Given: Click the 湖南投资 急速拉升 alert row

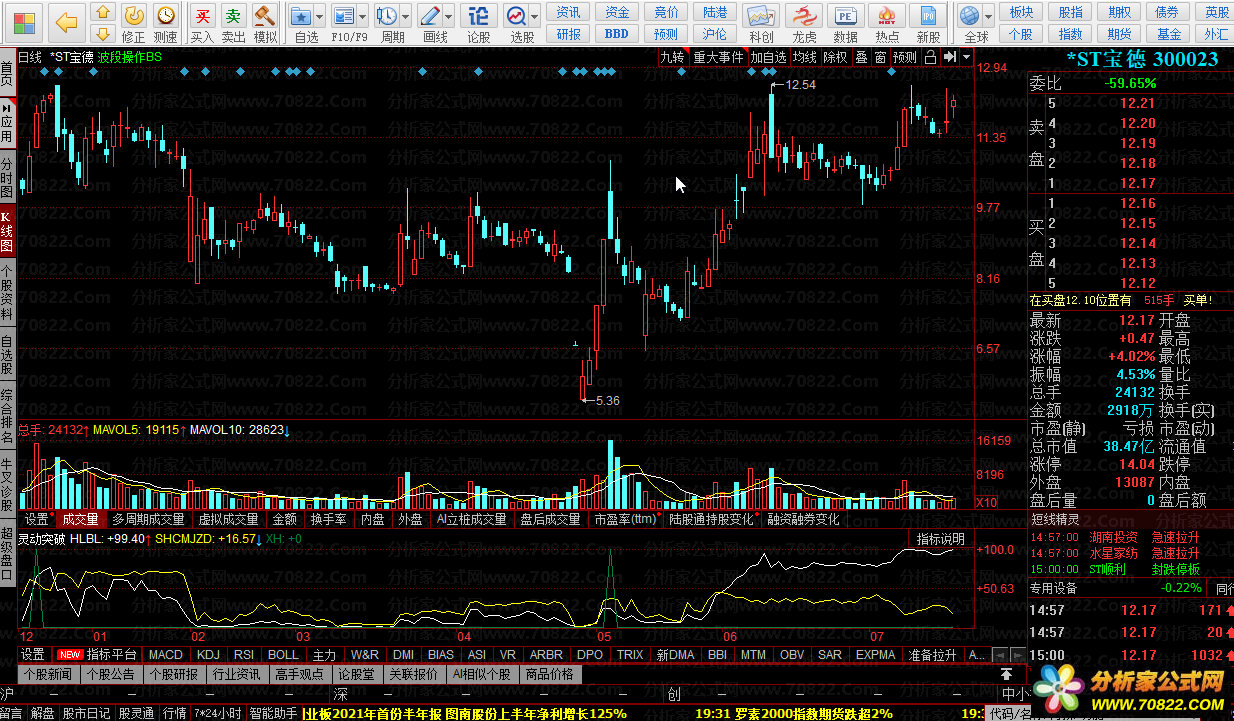Looking at the screenshot, I should click(x=1131, y=538).
